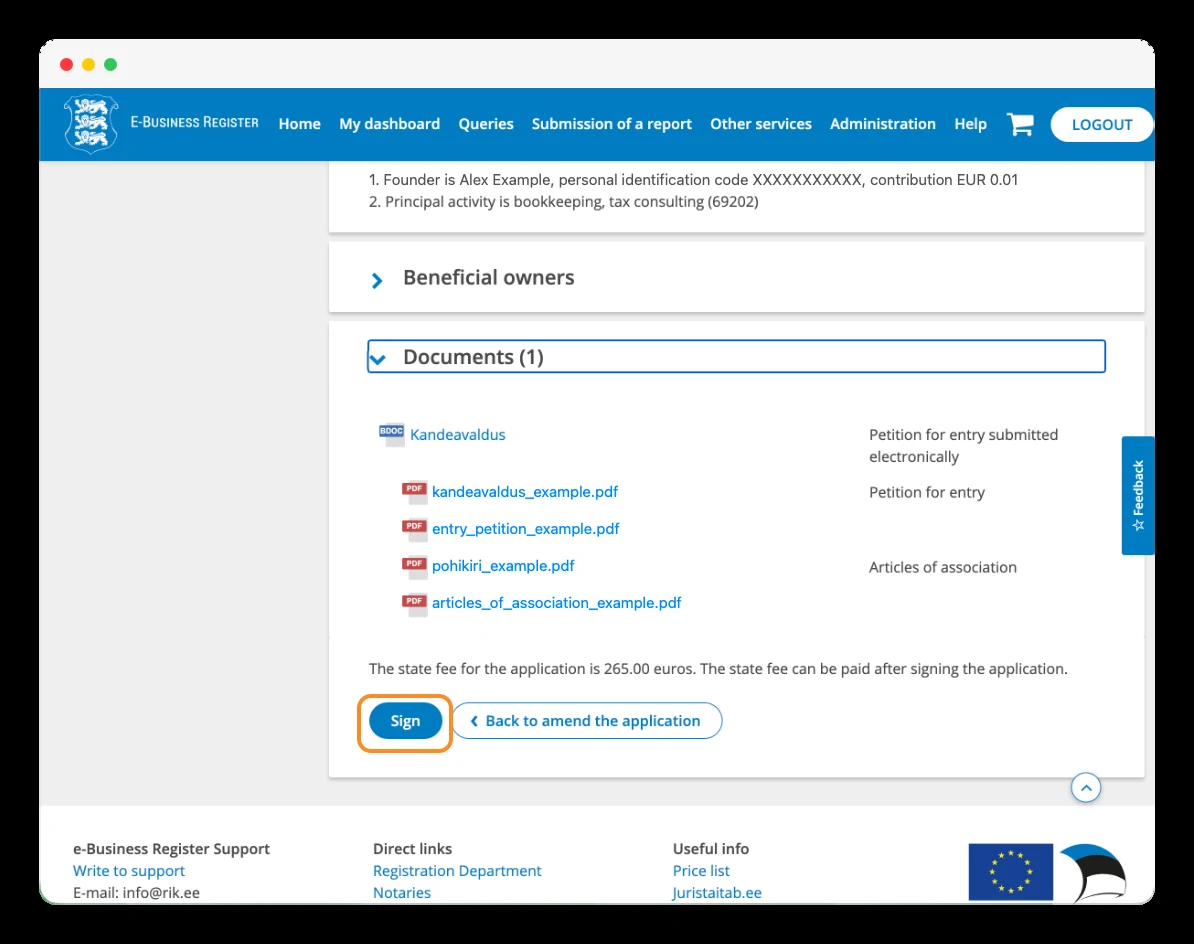Click the 'Useful info' footer heading

[710, 849]
